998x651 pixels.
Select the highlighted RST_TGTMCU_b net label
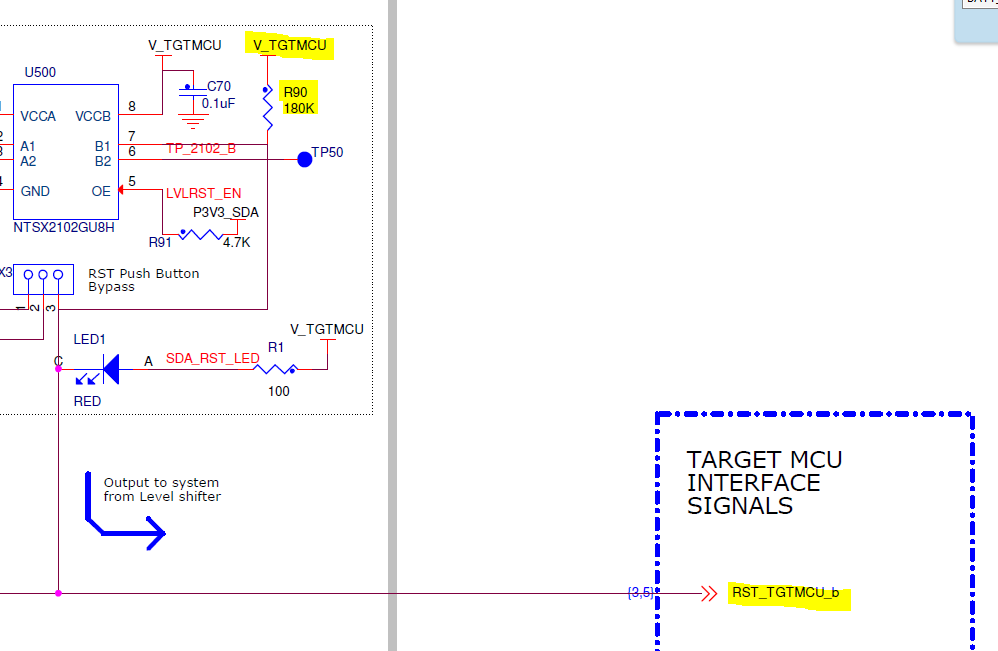click(x=785, y=593)
